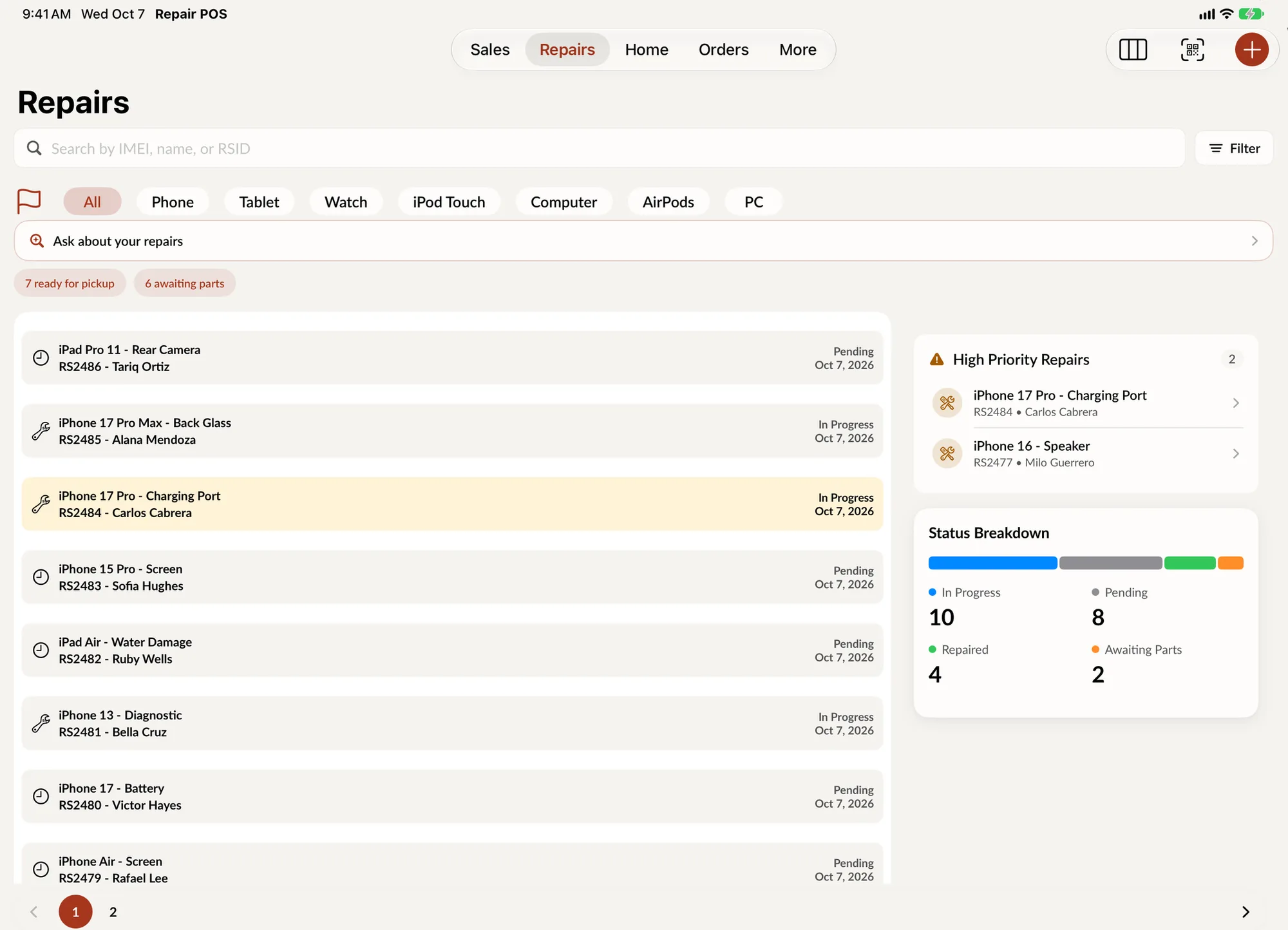1288x930 pixels.
Task: Select the AirPods filter chip
Action: pos(668,202)
